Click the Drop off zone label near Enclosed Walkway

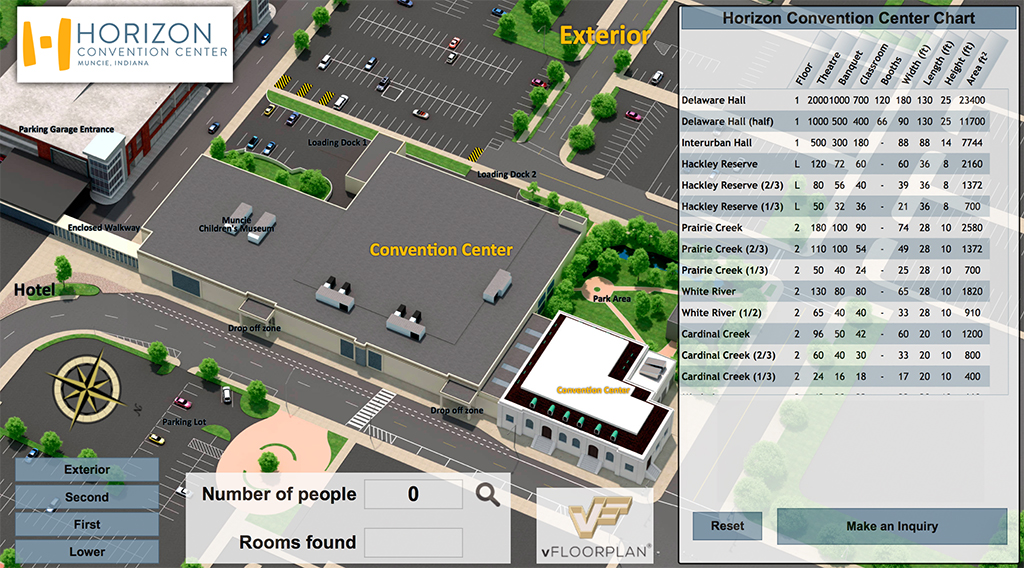pos(254,328)
